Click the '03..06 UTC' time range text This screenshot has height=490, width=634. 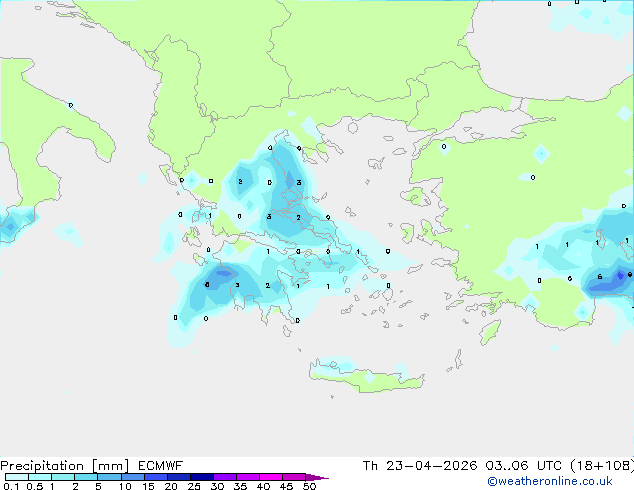[x=524, y=466]
